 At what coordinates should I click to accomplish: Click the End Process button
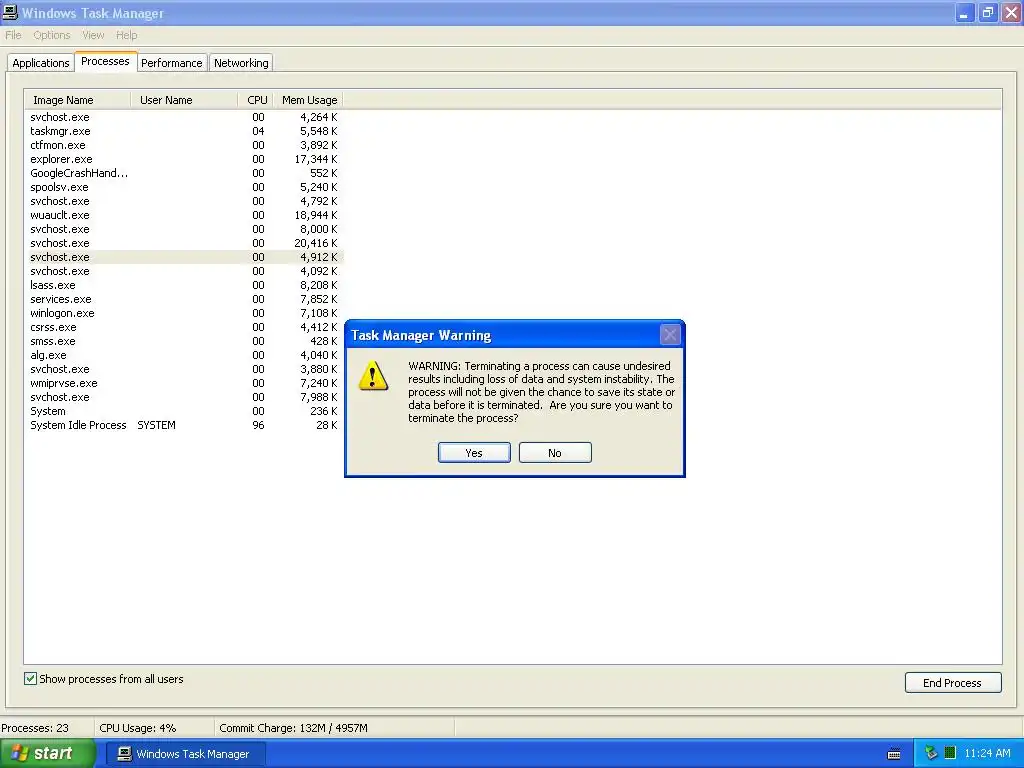tap(953, 682)
